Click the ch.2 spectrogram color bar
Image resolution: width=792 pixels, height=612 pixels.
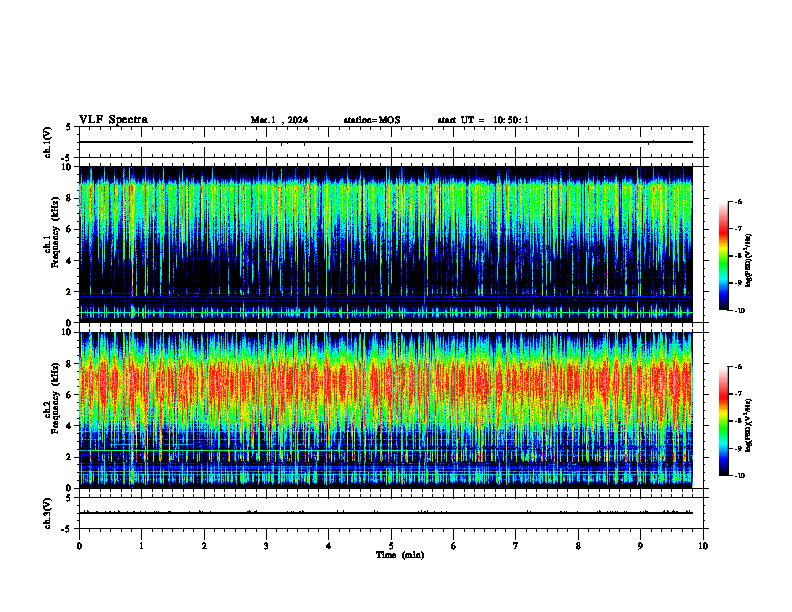point(723,421)
